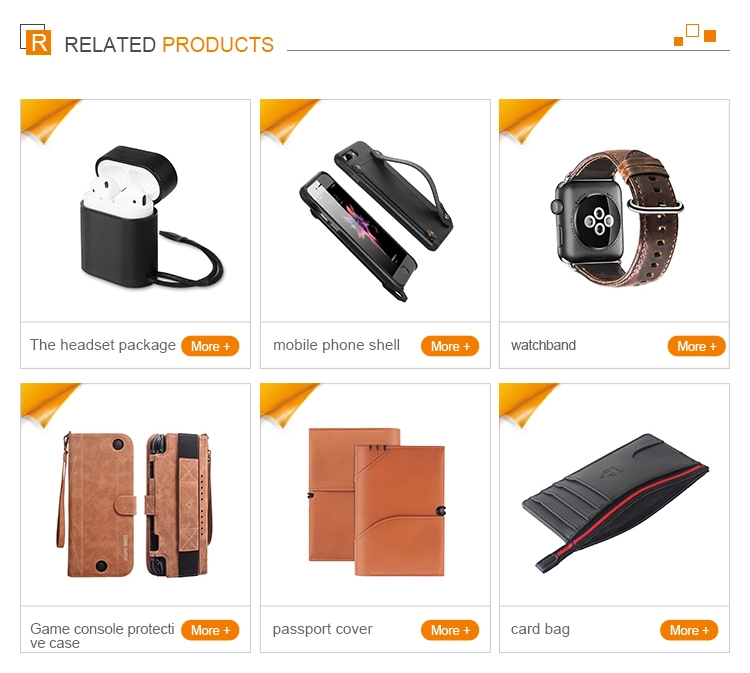Screen dimensions: 750x673
Task: Click More + for card bag
Action: tap(689, 630)
